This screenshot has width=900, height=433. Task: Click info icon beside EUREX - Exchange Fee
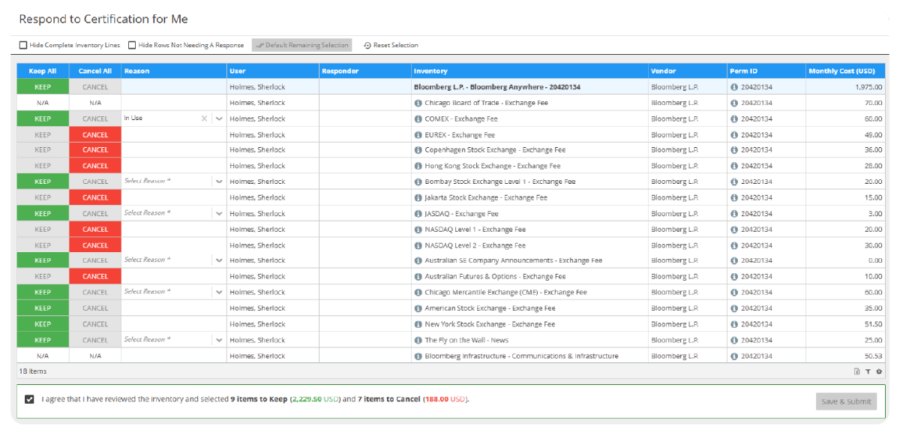tap(418, 135)
